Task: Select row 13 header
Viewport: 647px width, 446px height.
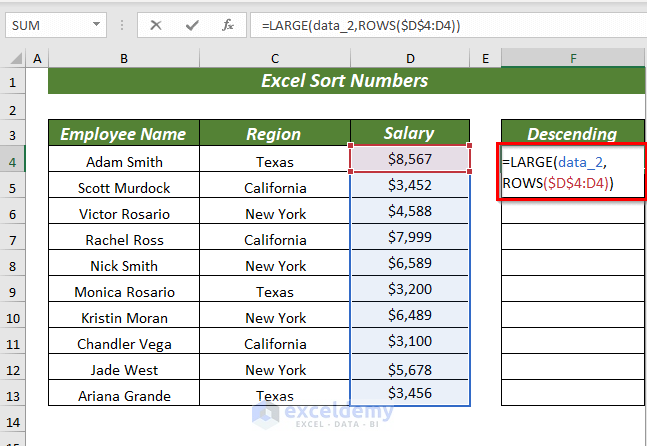Action: [x=12, y=396]
